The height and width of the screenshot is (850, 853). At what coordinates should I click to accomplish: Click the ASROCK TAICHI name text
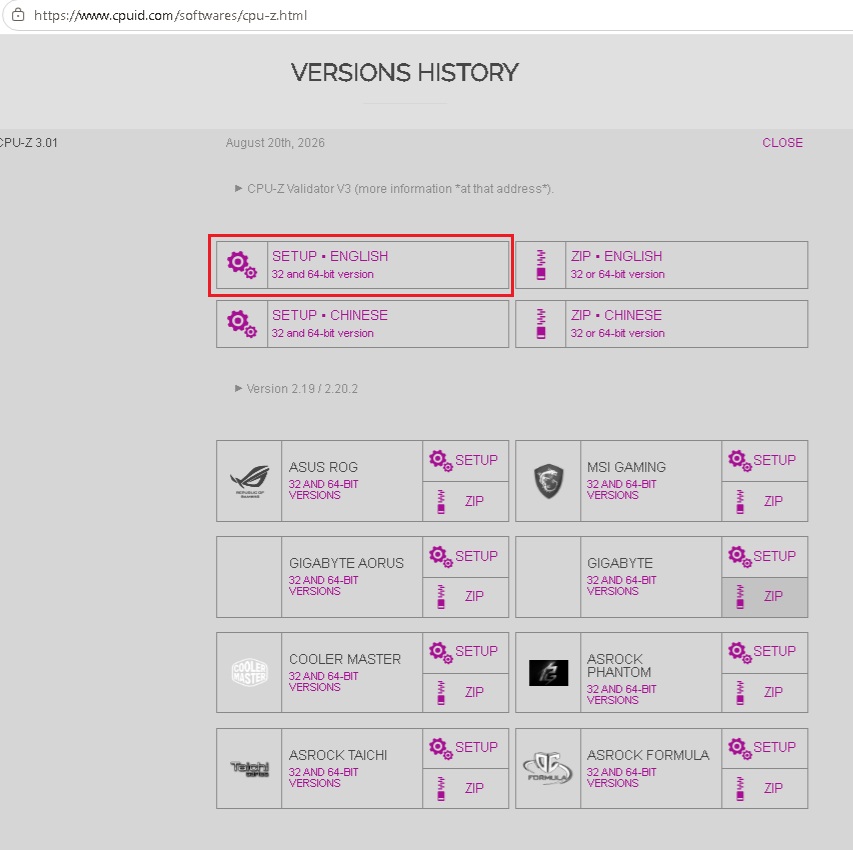(338, 755)
